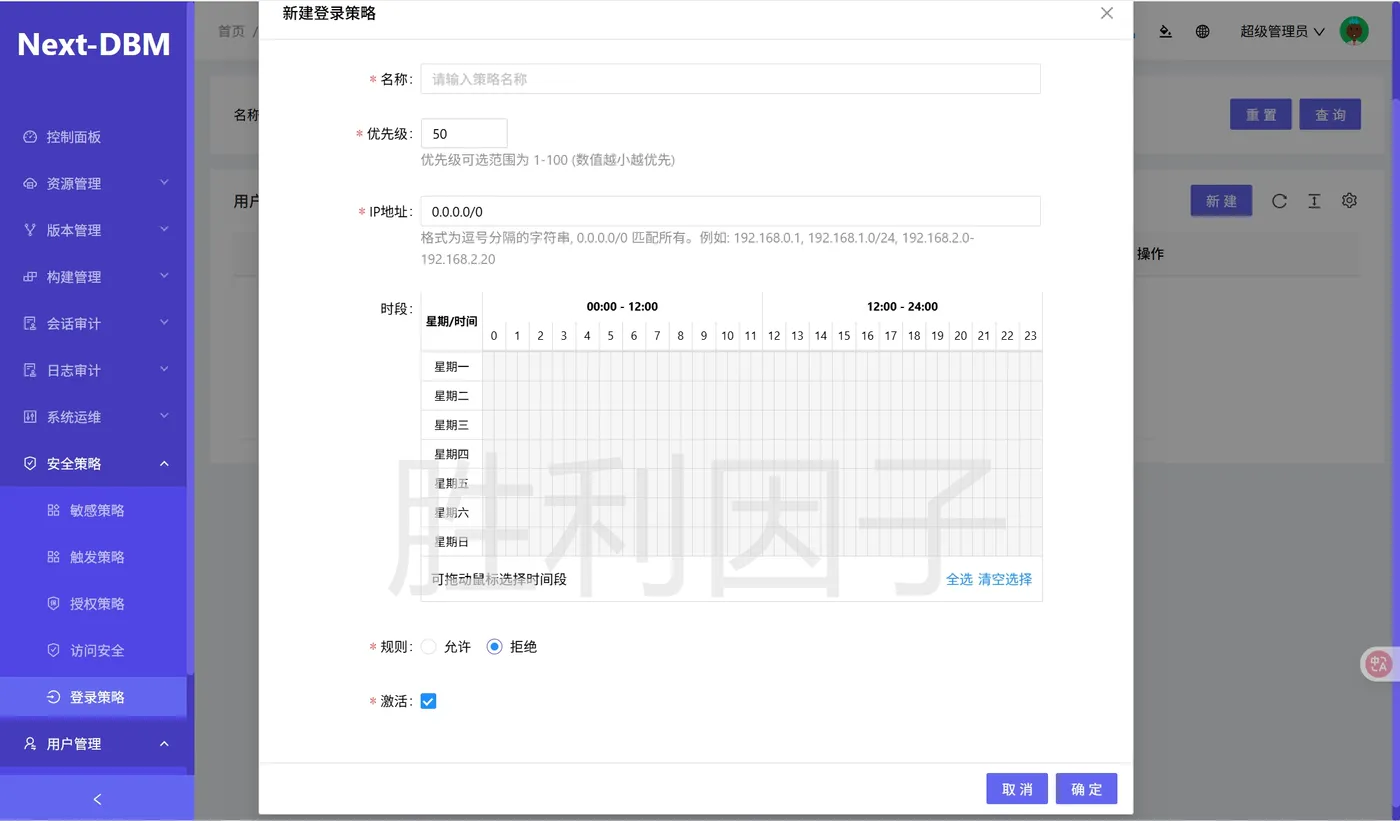Click the login arrow icon beside 登录策略
The height and width of the screenshot is (821, 1400).
coord(54,697)
